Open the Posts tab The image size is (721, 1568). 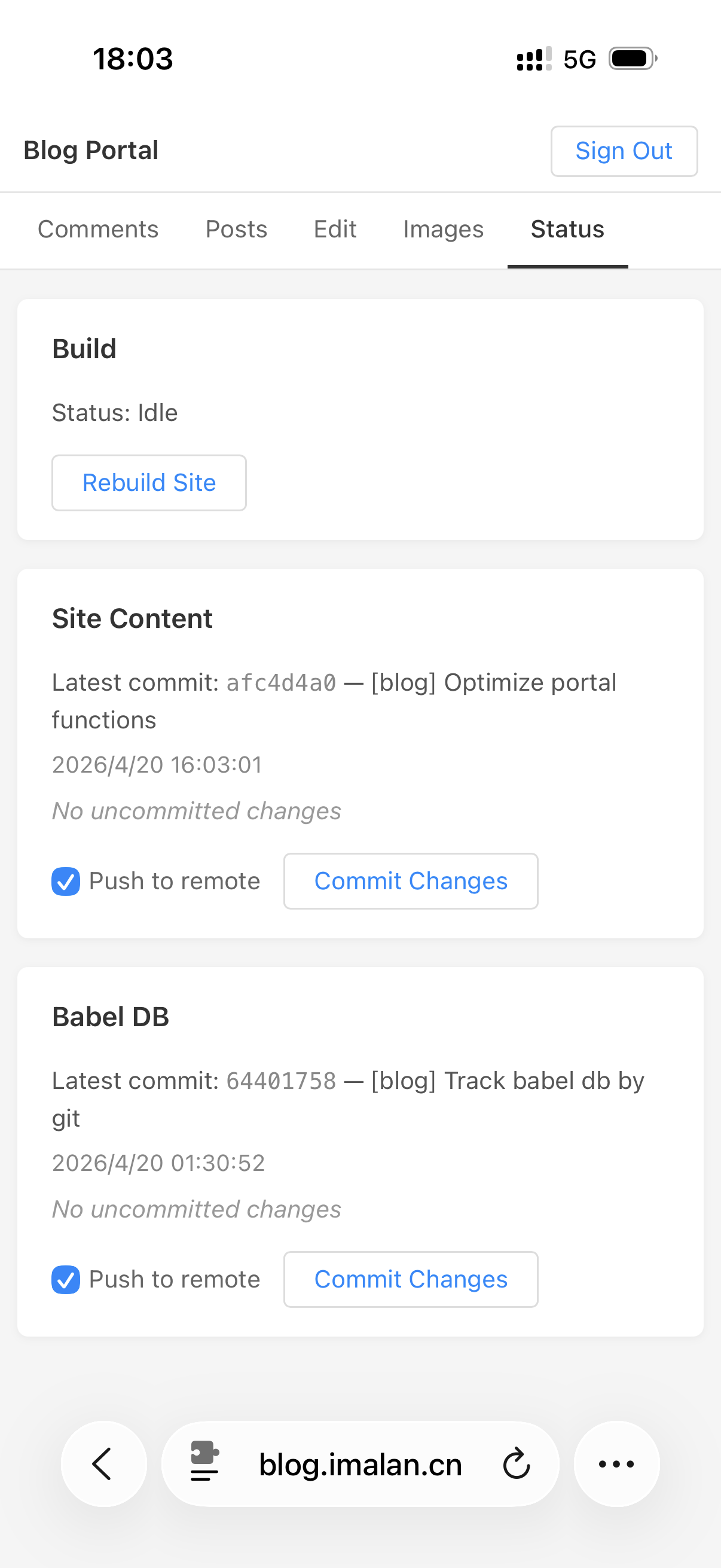236,230
